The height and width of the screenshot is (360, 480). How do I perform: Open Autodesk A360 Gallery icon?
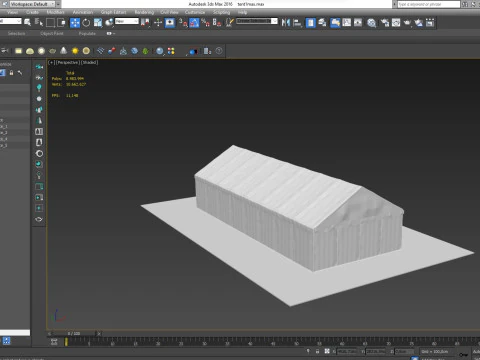pyautogui.click(x=430, y=22)
